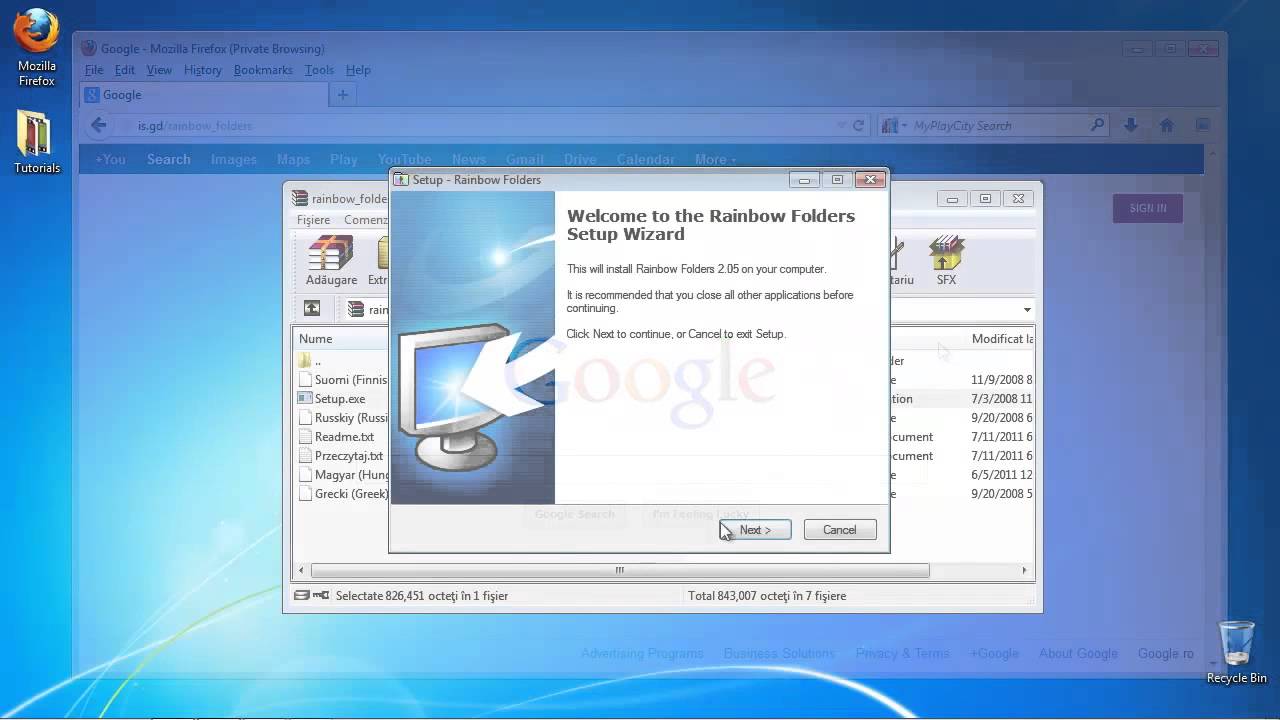Open the Firefox View menu

pyautogui.click(x=159, y=70)
